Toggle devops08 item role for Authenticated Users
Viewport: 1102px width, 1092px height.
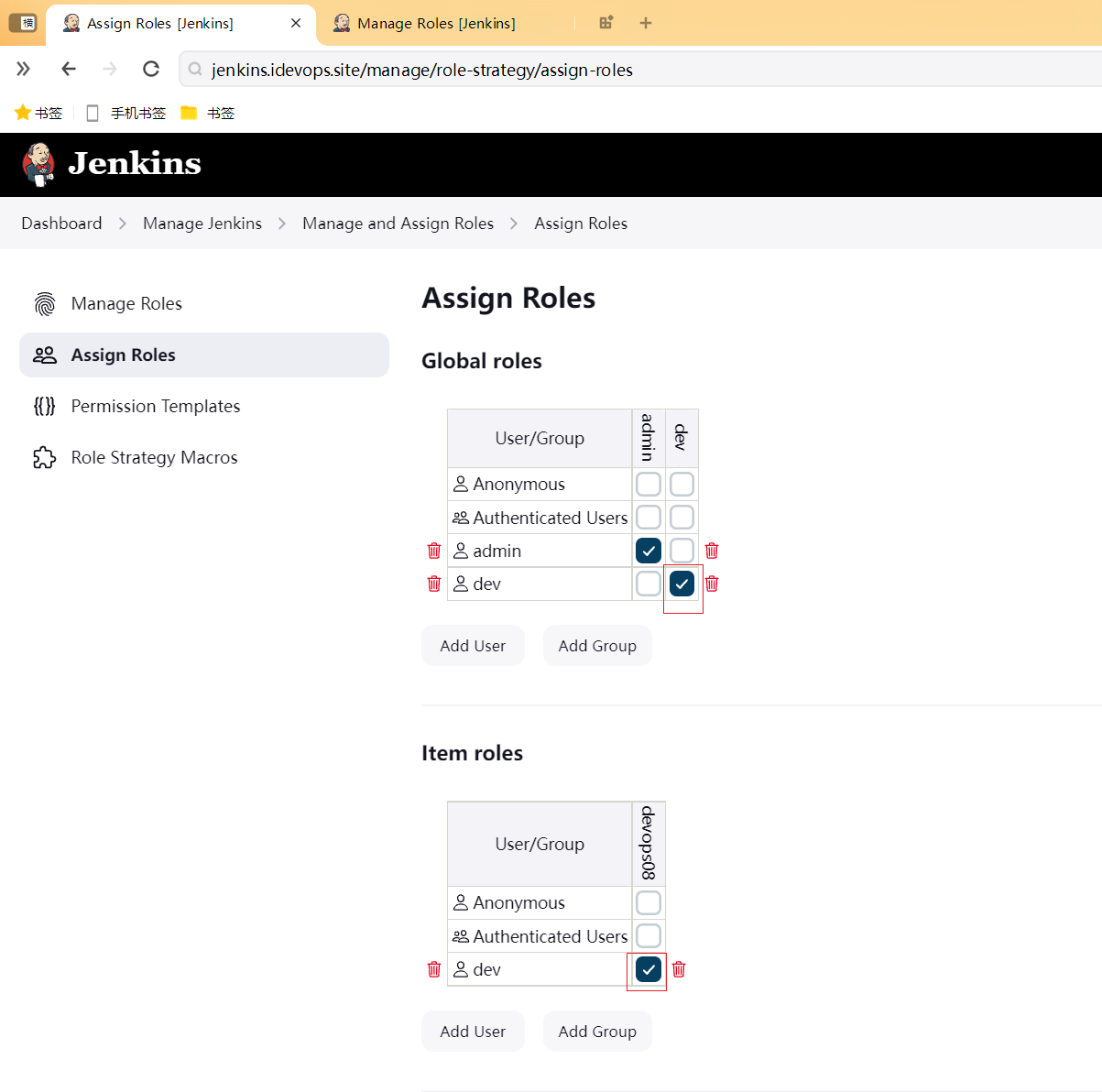tap(649, 936)
